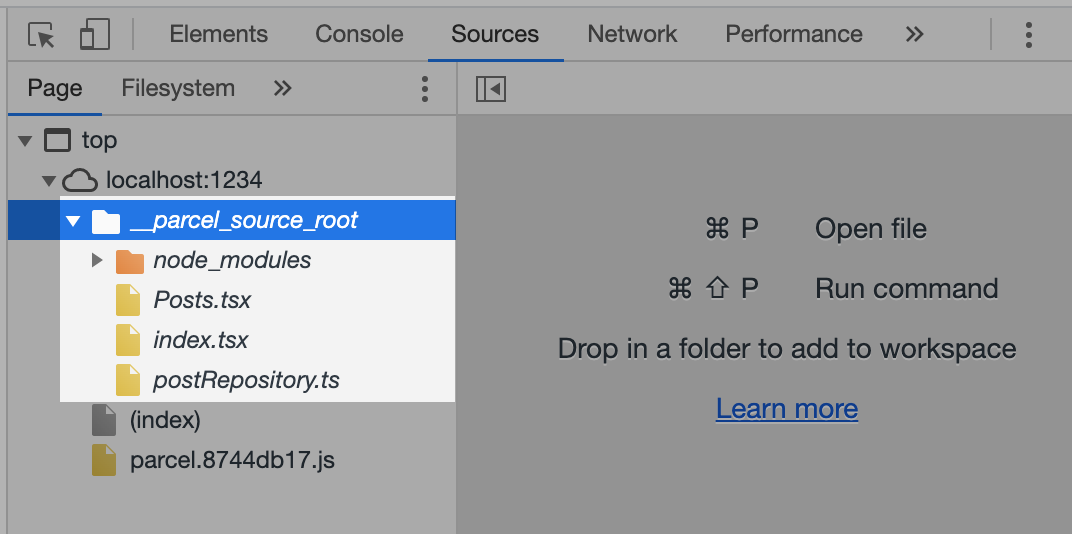
Task: Show more DevTools tabs chevron
Action: (x=914, y=34)
